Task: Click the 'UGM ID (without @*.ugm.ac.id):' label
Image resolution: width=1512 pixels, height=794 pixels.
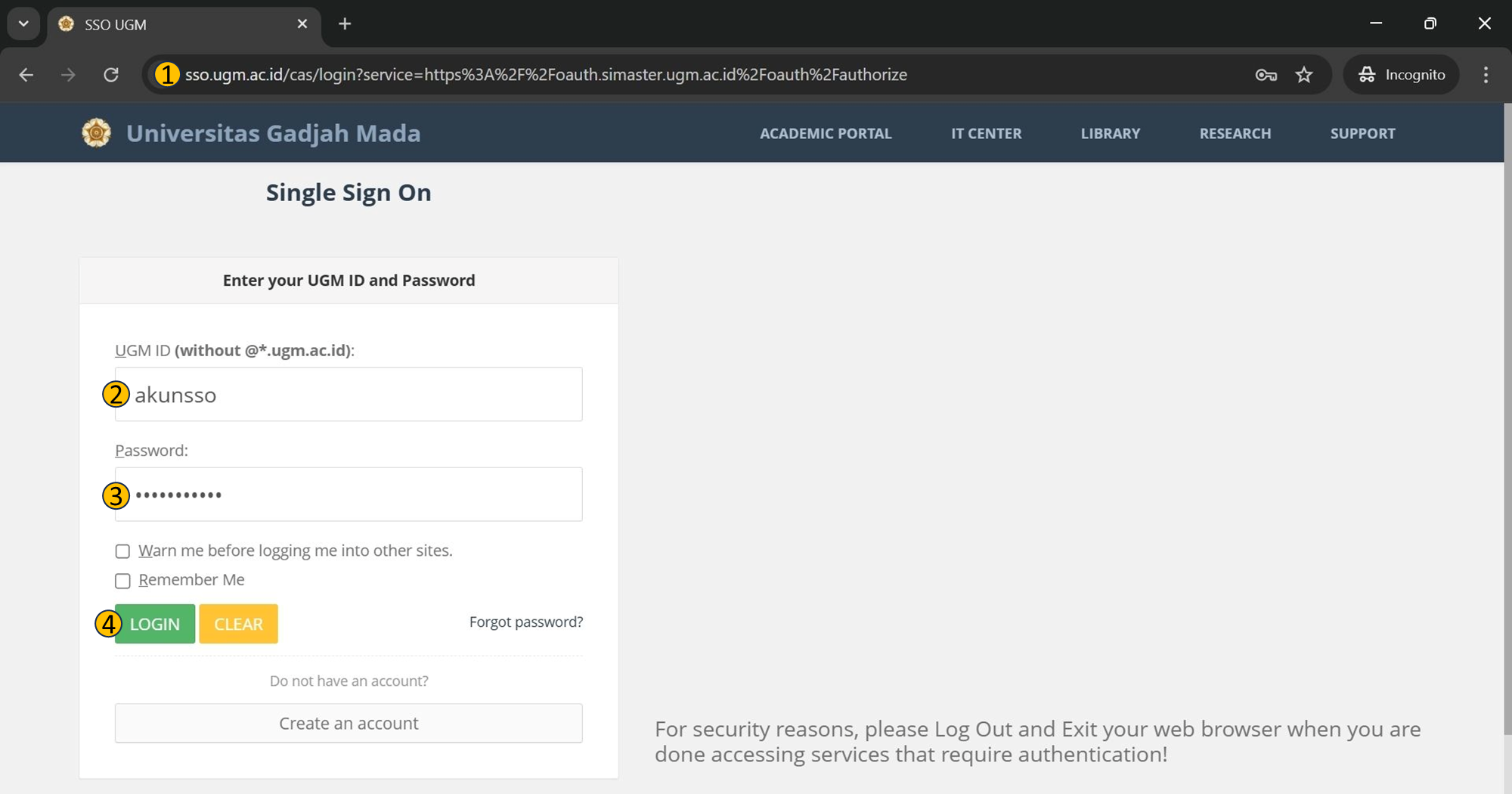Action: (x=234, y=350)
